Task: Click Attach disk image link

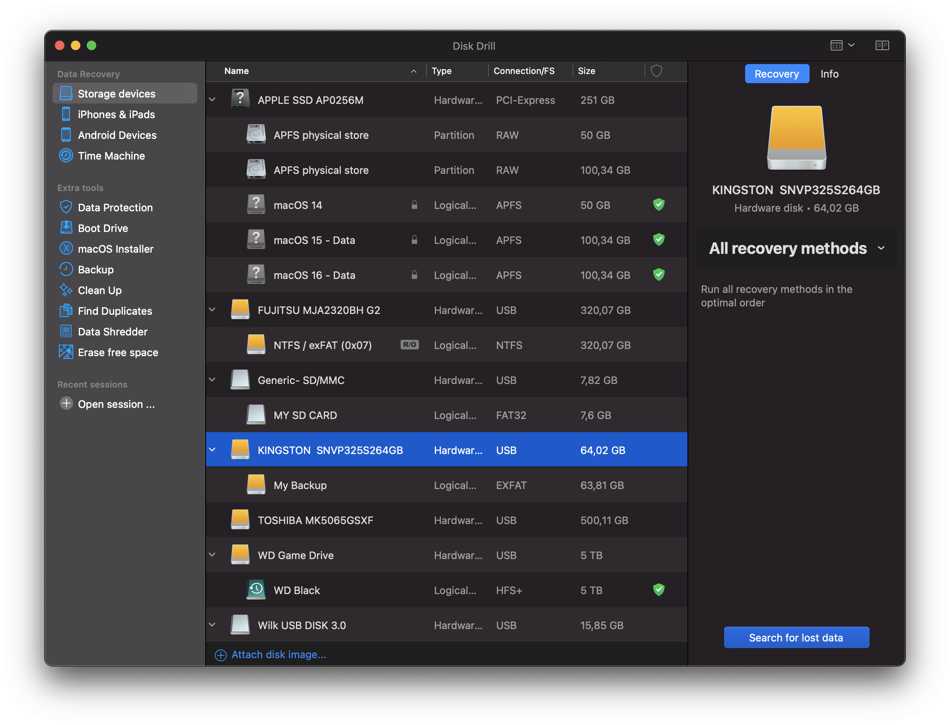Action: point(278,655)
